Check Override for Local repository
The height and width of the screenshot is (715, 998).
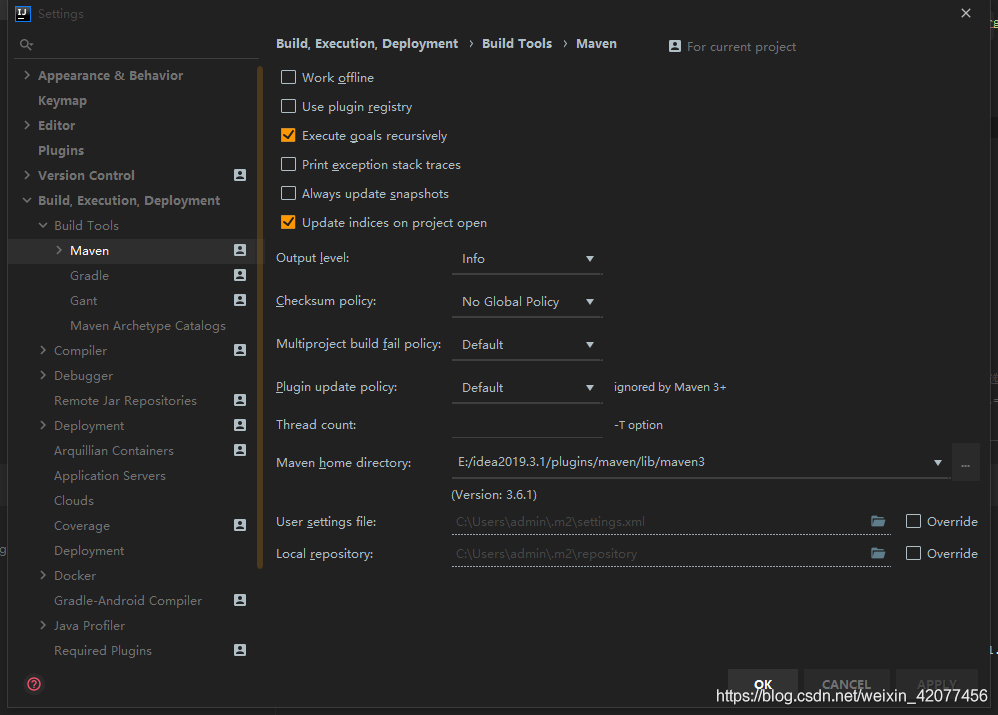click(x=913, y=553)
